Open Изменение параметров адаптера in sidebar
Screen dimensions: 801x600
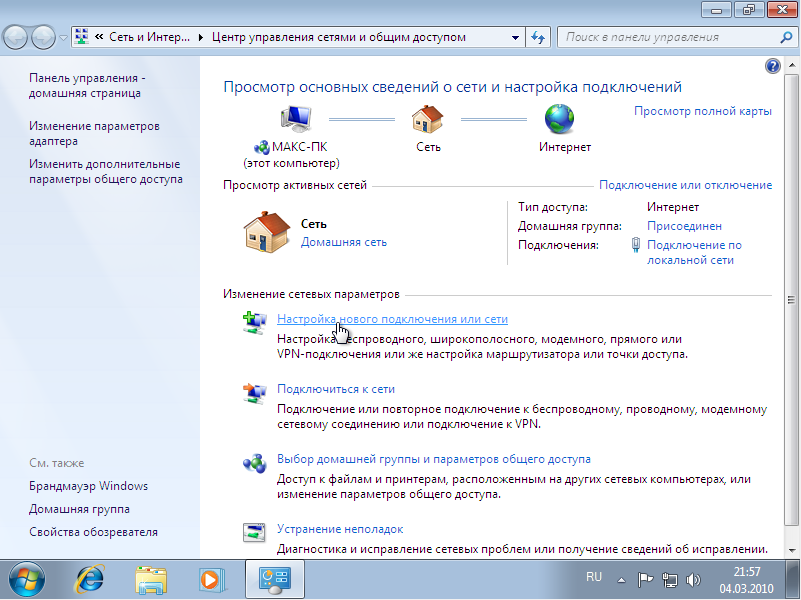pyautogui.click(x=94, y=134)
